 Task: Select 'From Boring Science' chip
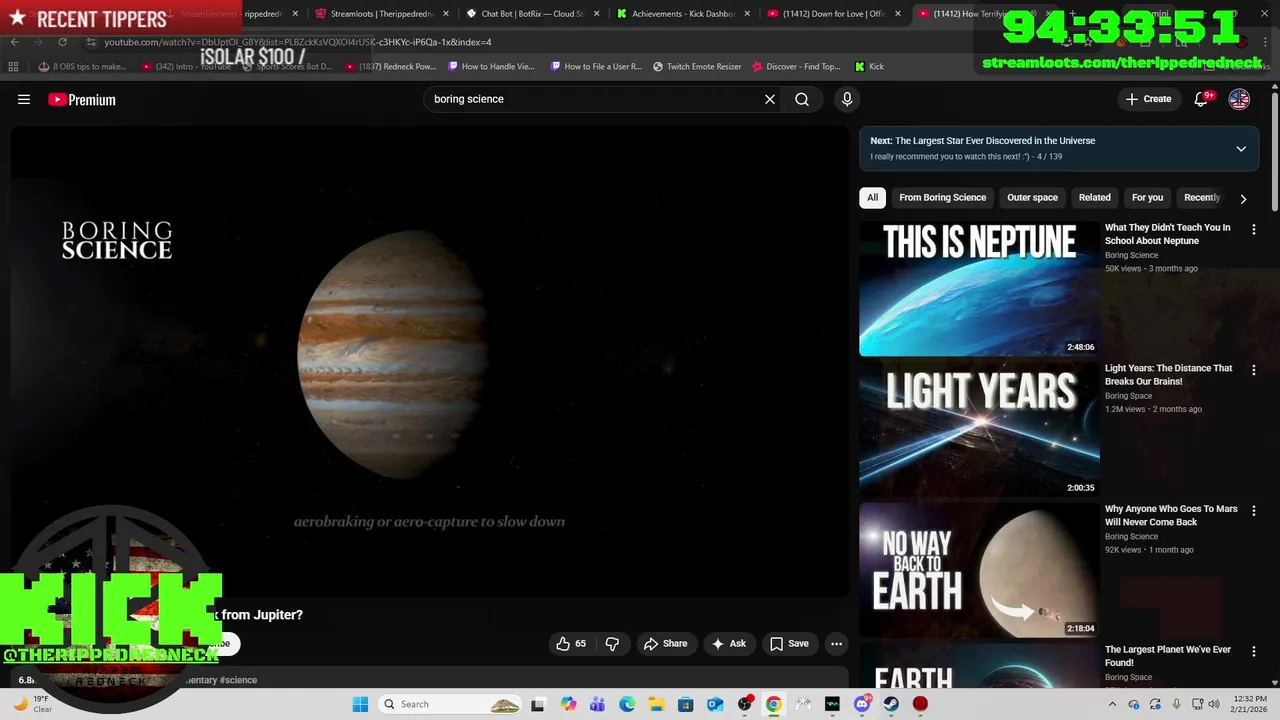(x=942, y=198)
